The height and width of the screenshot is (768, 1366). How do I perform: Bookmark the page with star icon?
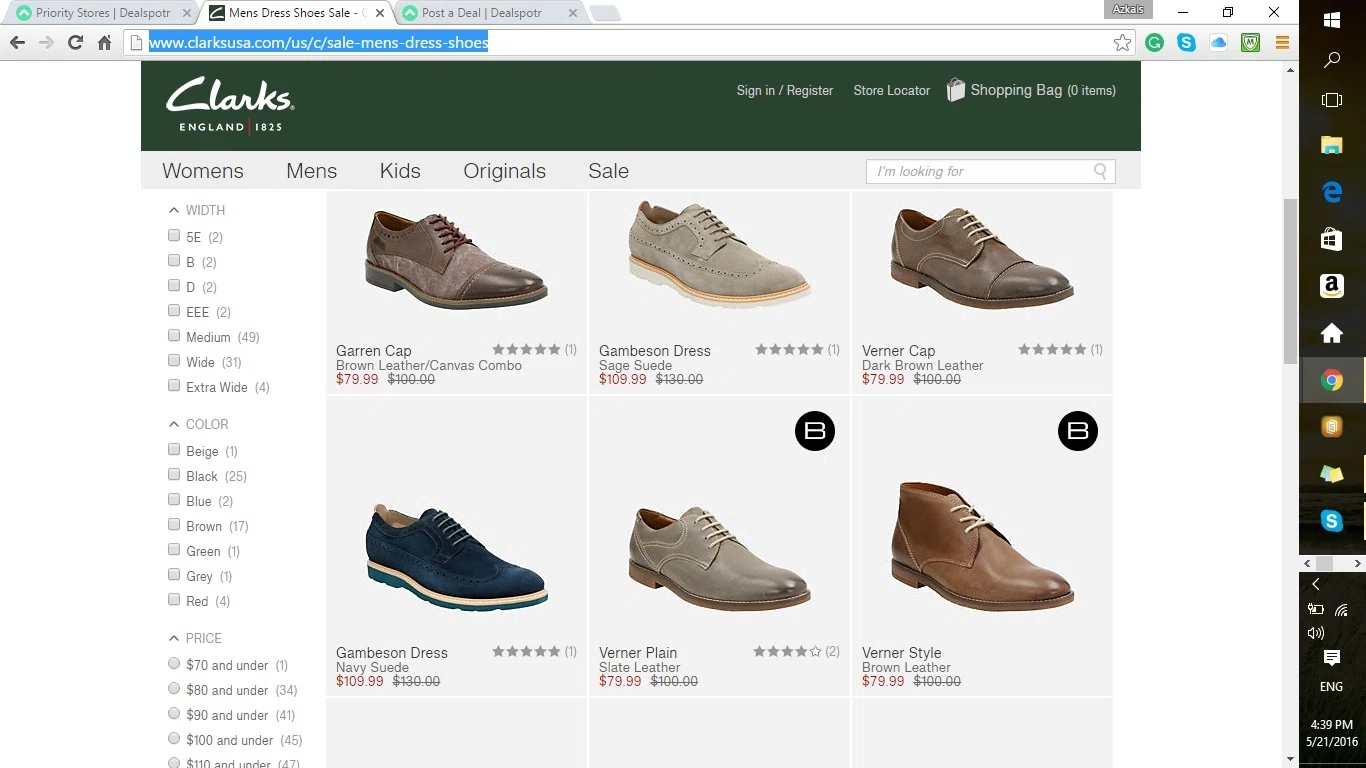tap(1122, 43)
